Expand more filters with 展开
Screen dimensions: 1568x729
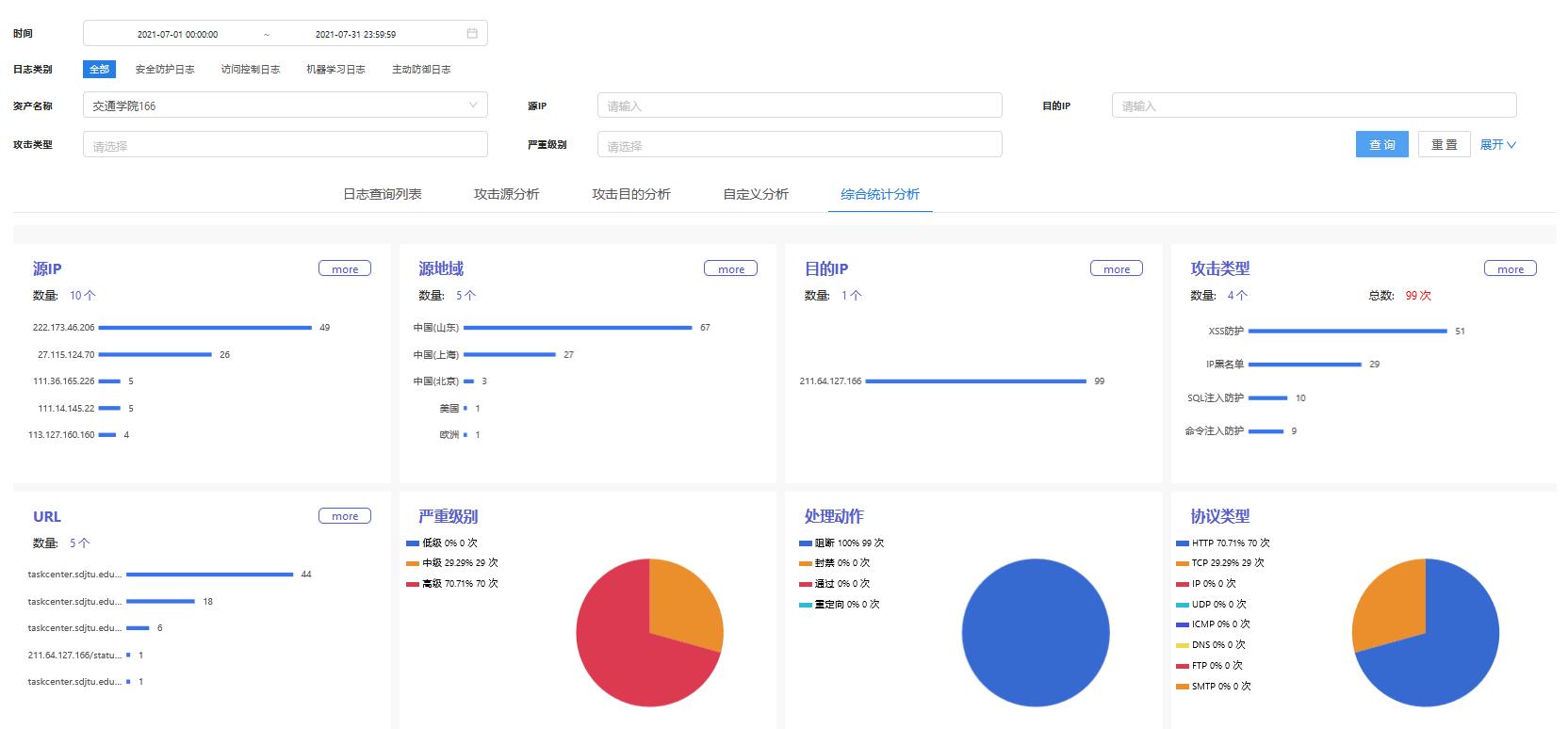point(1497,144)
